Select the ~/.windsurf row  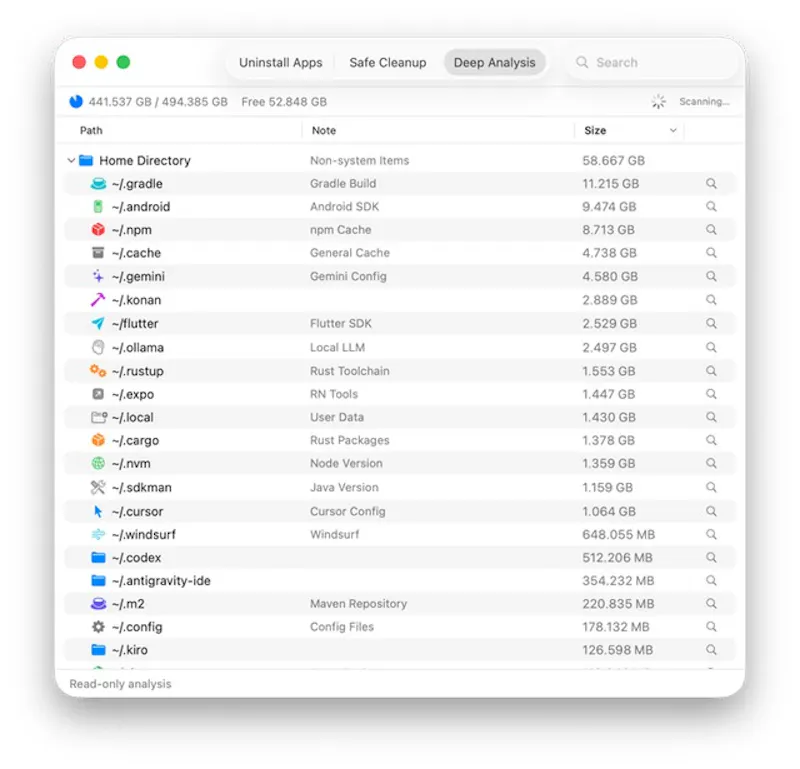pos(400,534)
